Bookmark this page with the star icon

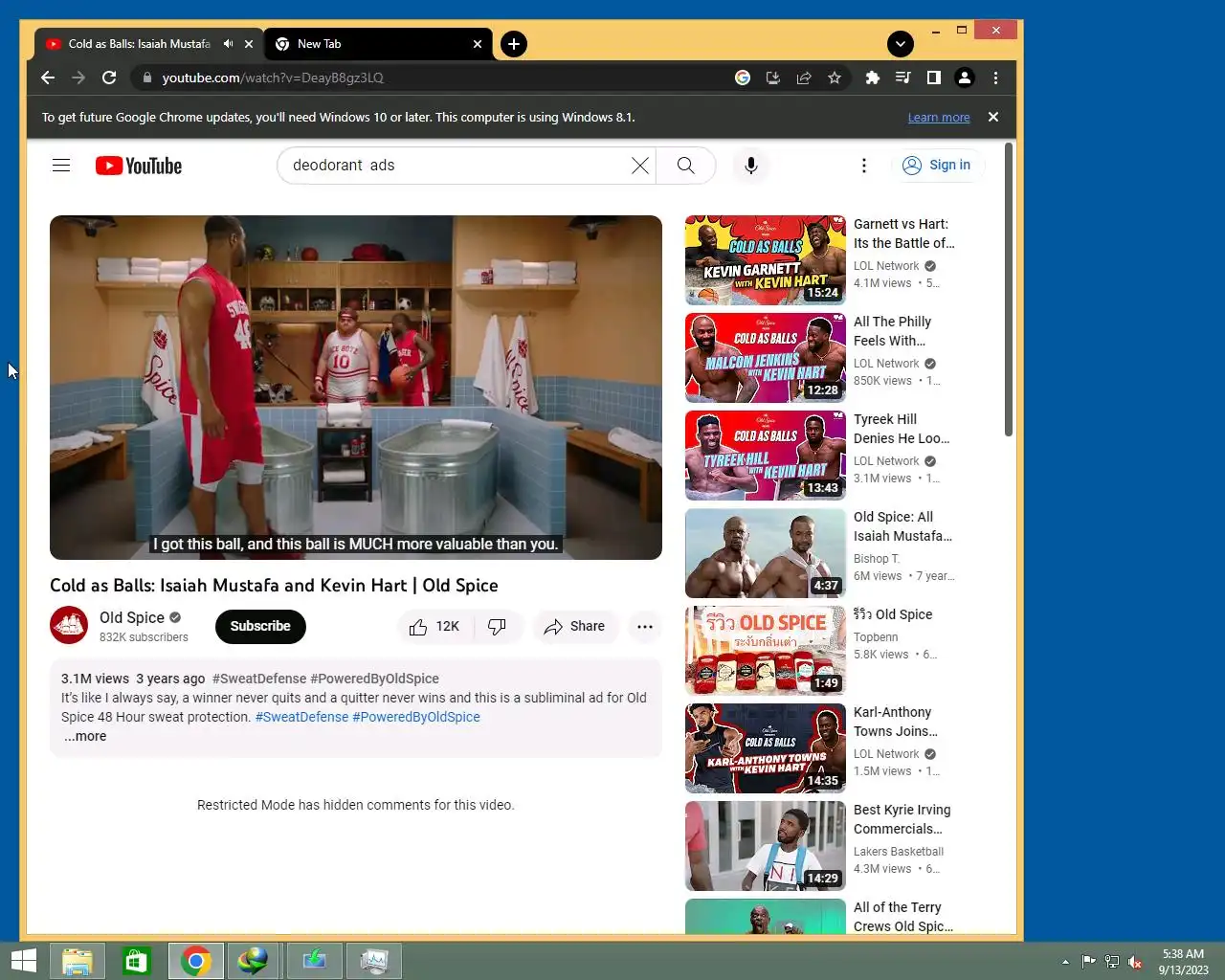835,78
